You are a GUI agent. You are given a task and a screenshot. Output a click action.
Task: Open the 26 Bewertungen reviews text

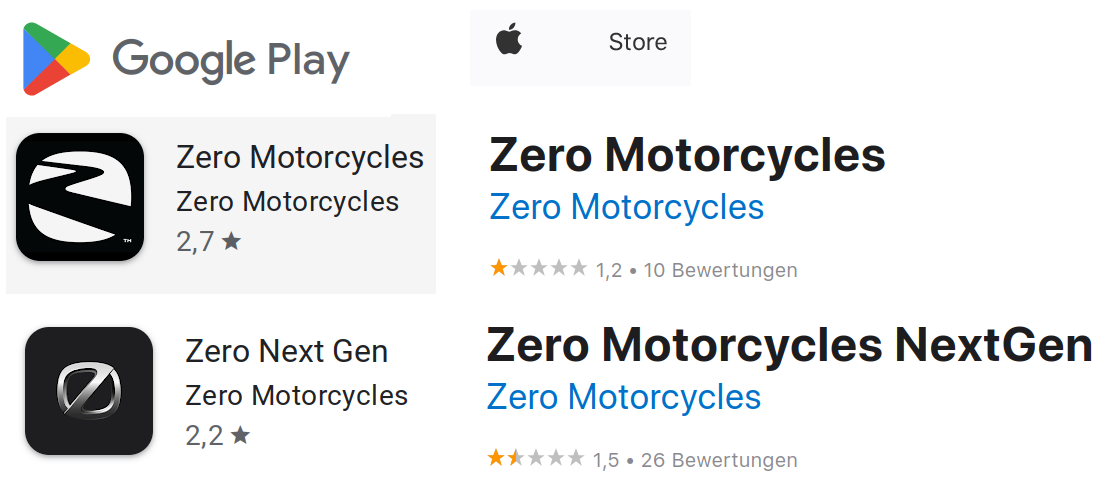[x=719, y=460]
